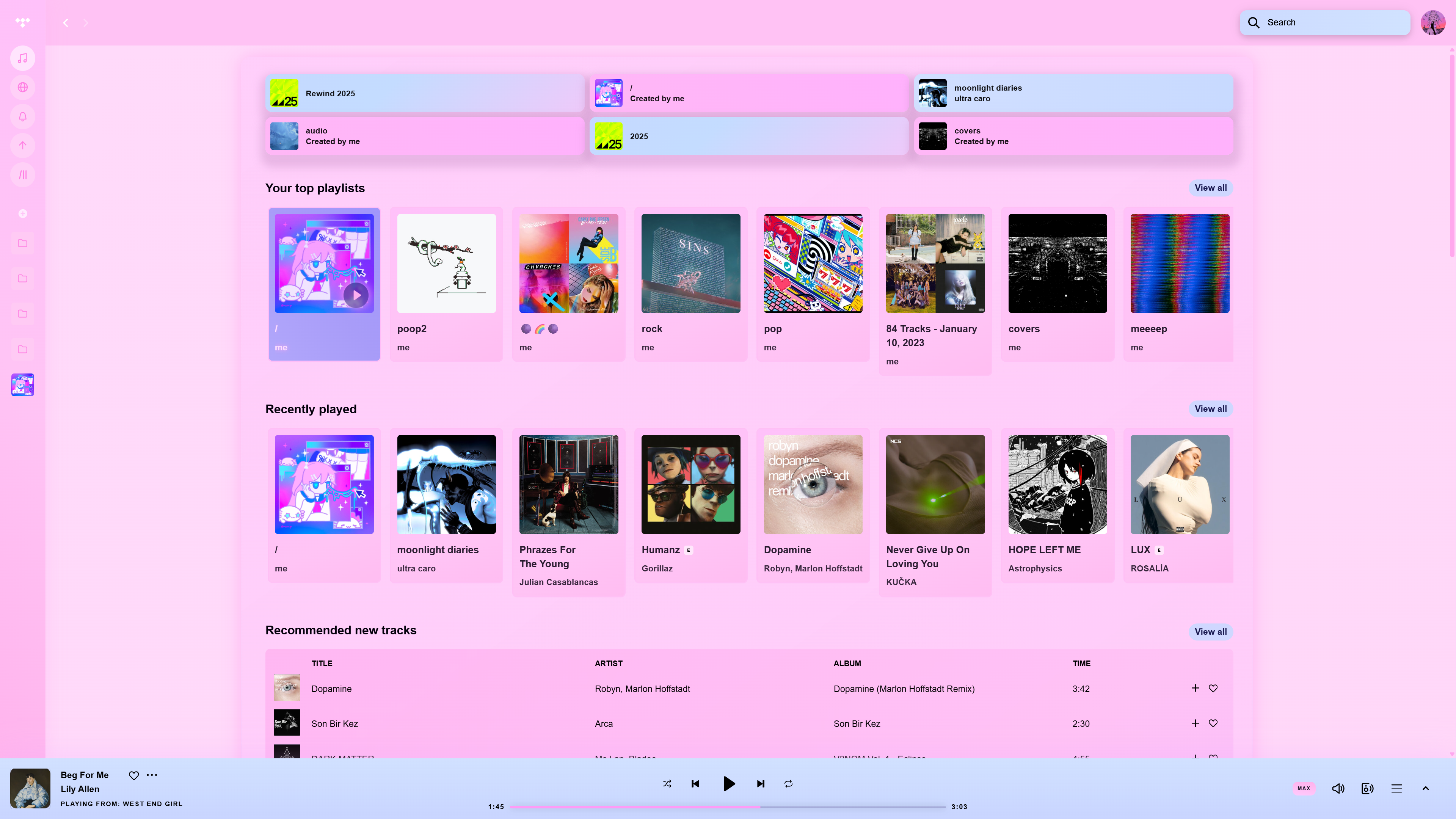
Task: Open the Rewind 2025 shortcut tile
Action: [425, 93]
